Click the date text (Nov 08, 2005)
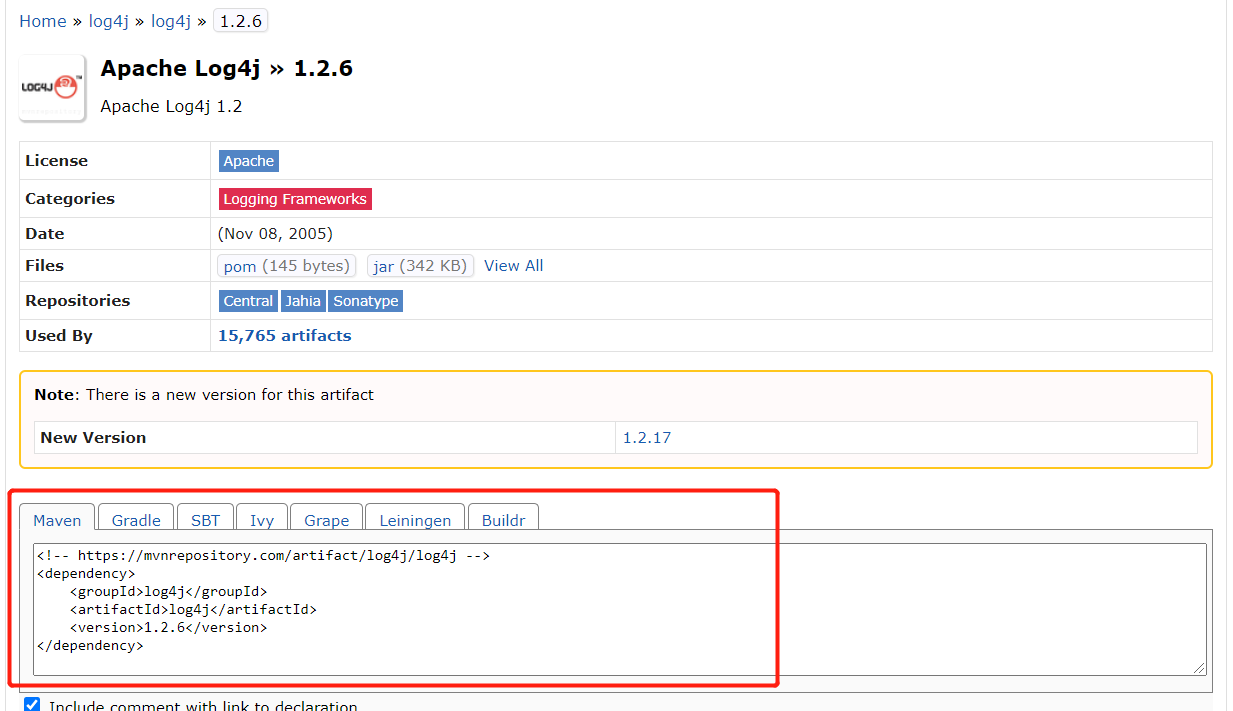Screen dimensions: 1233x711 tap(275, 234)
